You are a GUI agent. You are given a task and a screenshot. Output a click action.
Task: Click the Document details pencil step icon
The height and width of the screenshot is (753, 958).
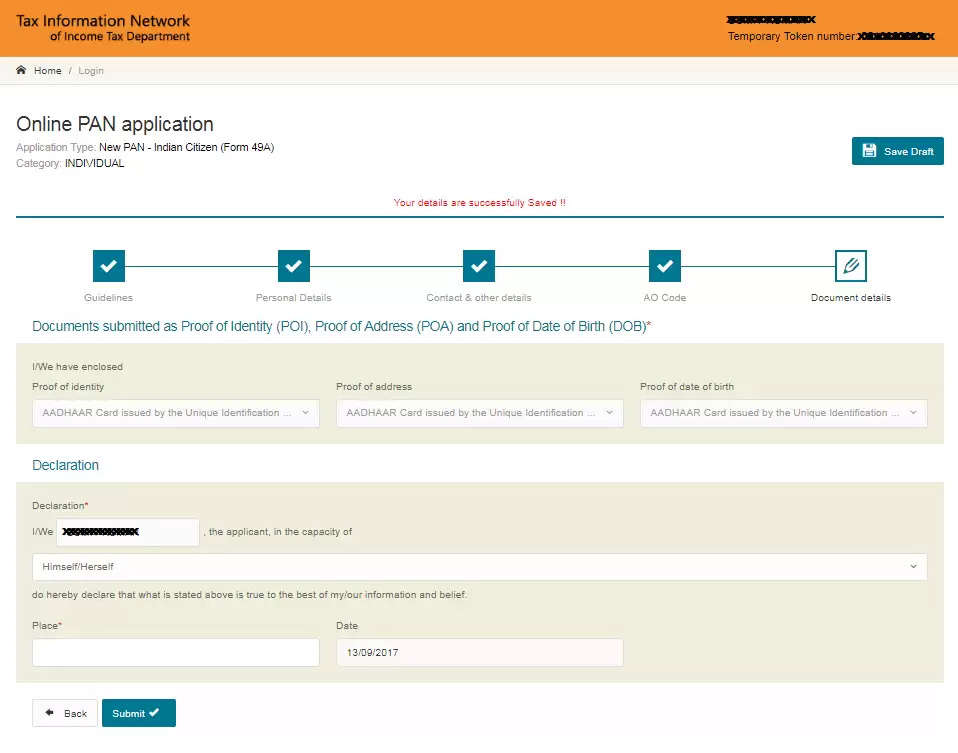click(850, 266)
